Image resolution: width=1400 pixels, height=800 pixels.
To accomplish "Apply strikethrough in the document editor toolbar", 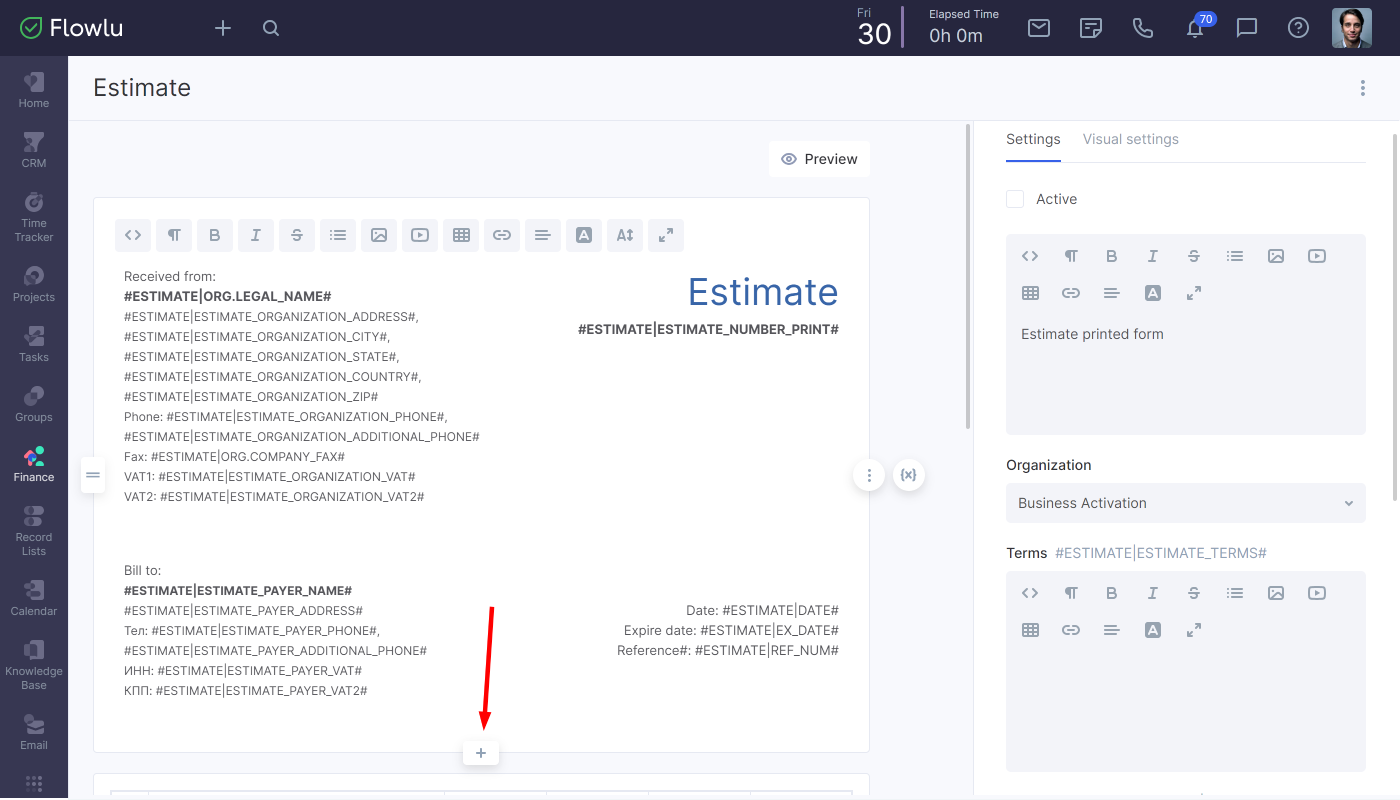I will pos(296,235).
